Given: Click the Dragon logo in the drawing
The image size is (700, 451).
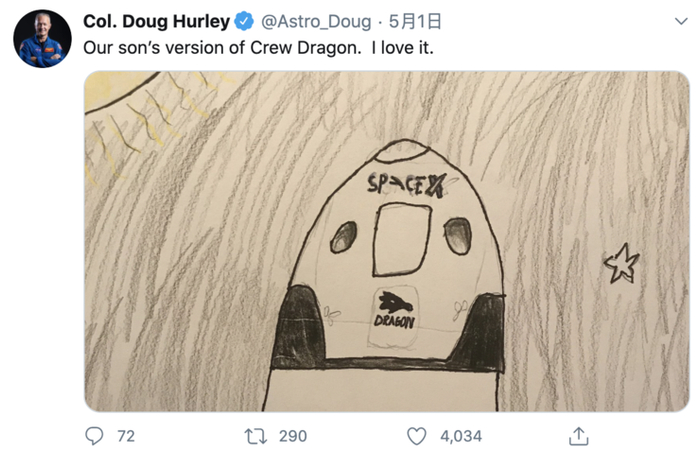Looking at the screenshot, I should pos(395,309).
